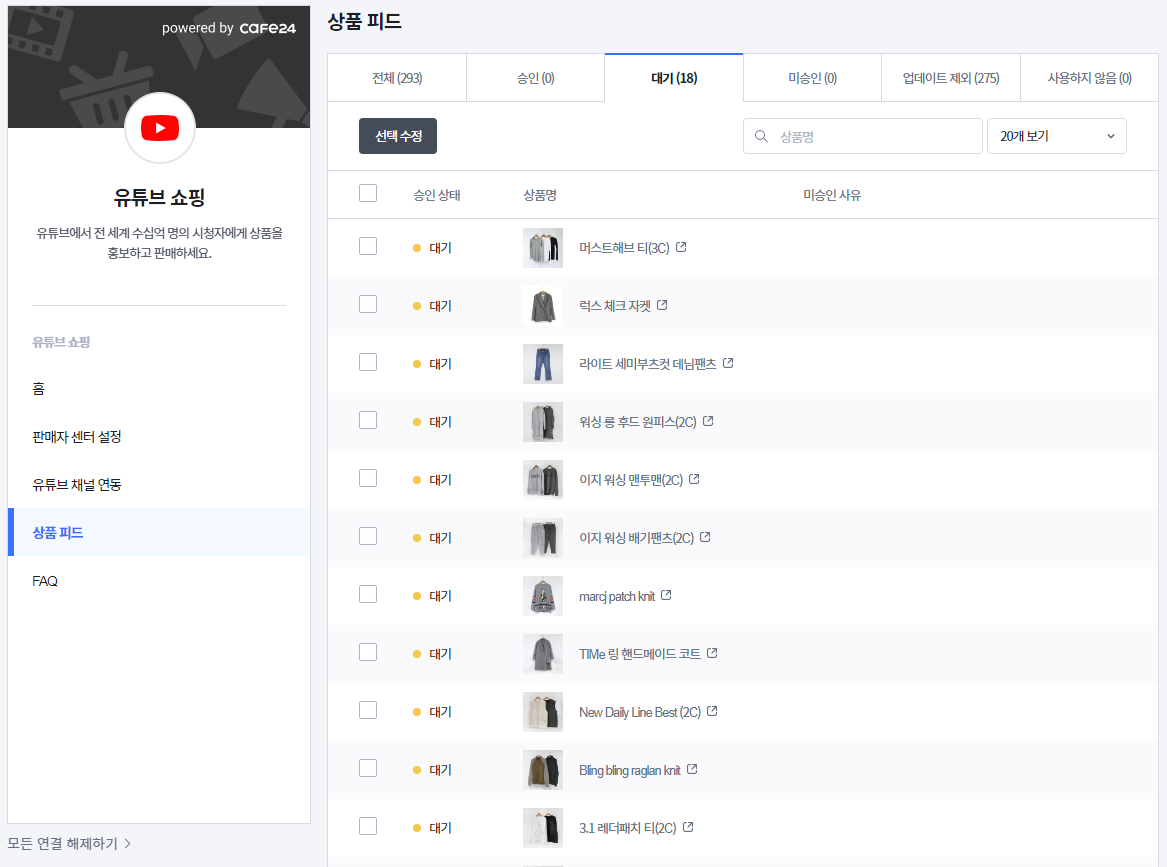
Task: Check the box for Bling bling raglan knit
Action: (x=368, y=769)
